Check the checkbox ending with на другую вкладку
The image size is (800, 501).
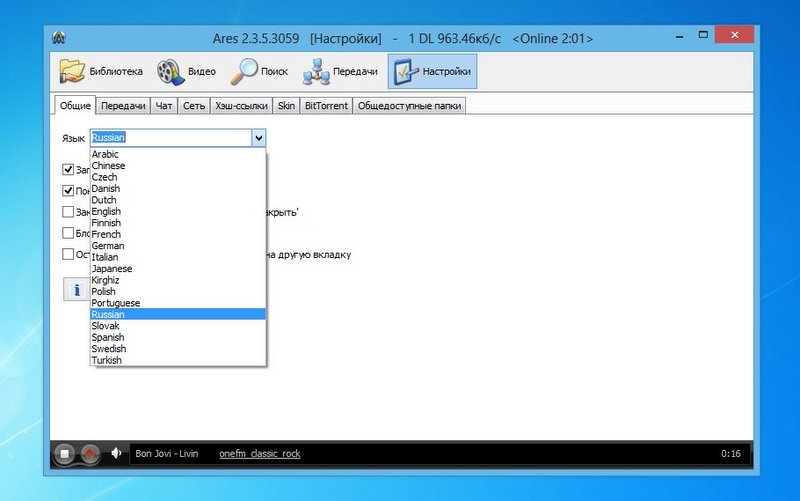[68, 254]
